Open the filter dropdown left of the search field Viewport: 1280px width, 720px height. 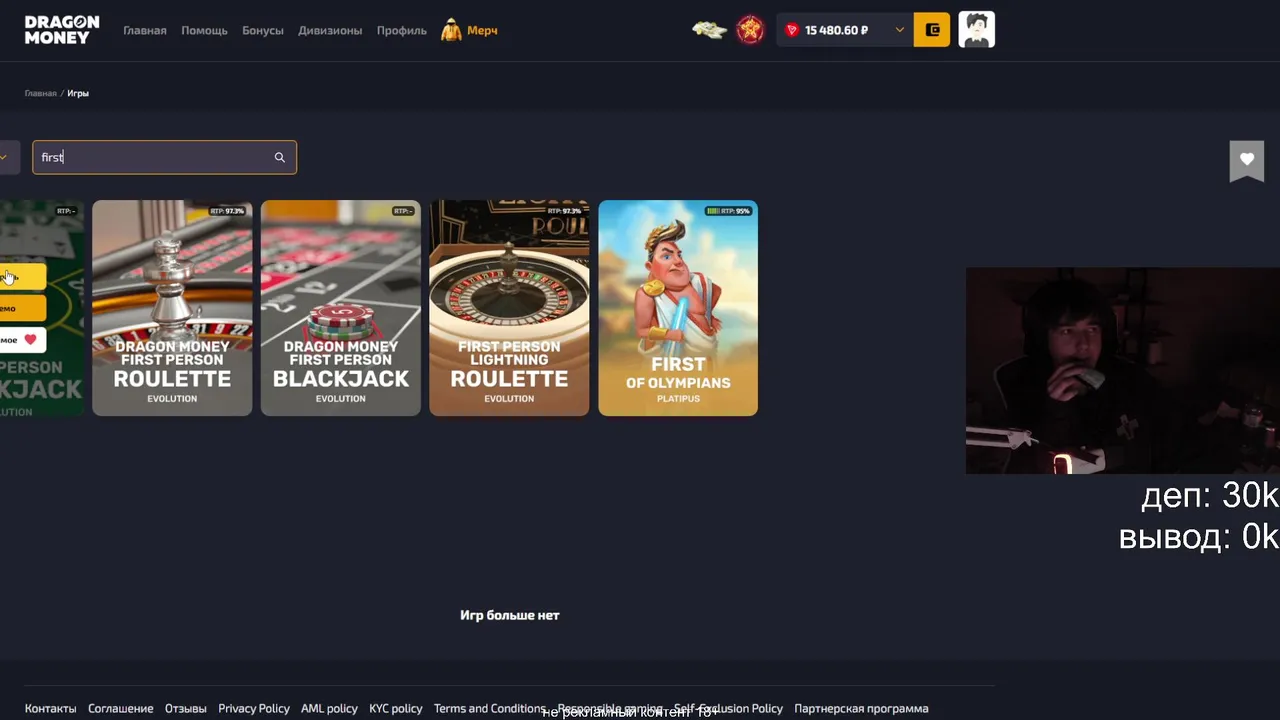click(8, 157)
